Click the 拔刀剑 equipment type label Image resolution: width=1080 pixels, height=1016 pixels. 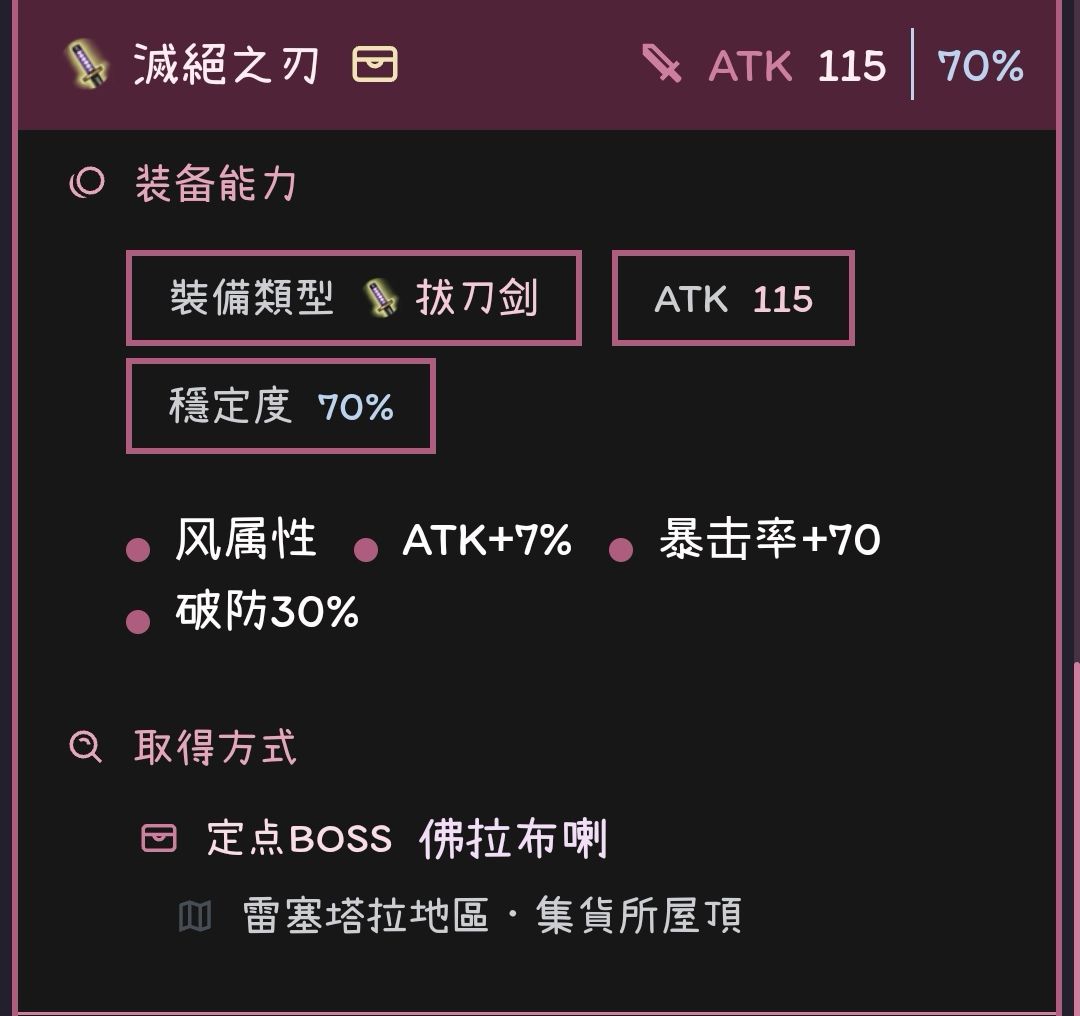tap(477, 298)
